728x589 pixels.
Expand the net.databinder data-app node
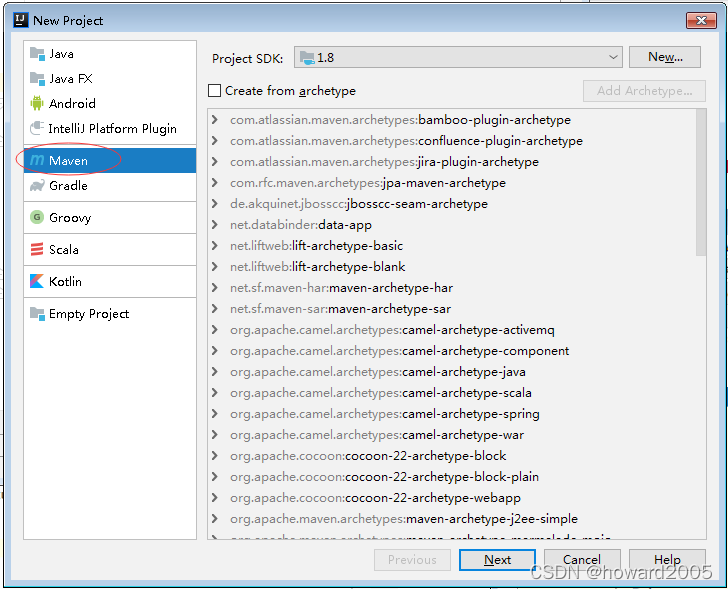[214, 225]
